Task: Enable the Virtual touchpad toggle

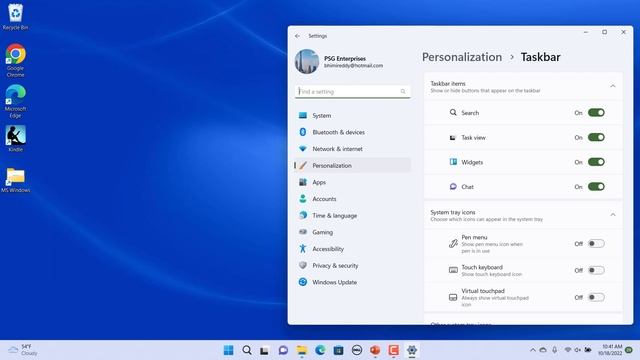Action: (596, 297)
